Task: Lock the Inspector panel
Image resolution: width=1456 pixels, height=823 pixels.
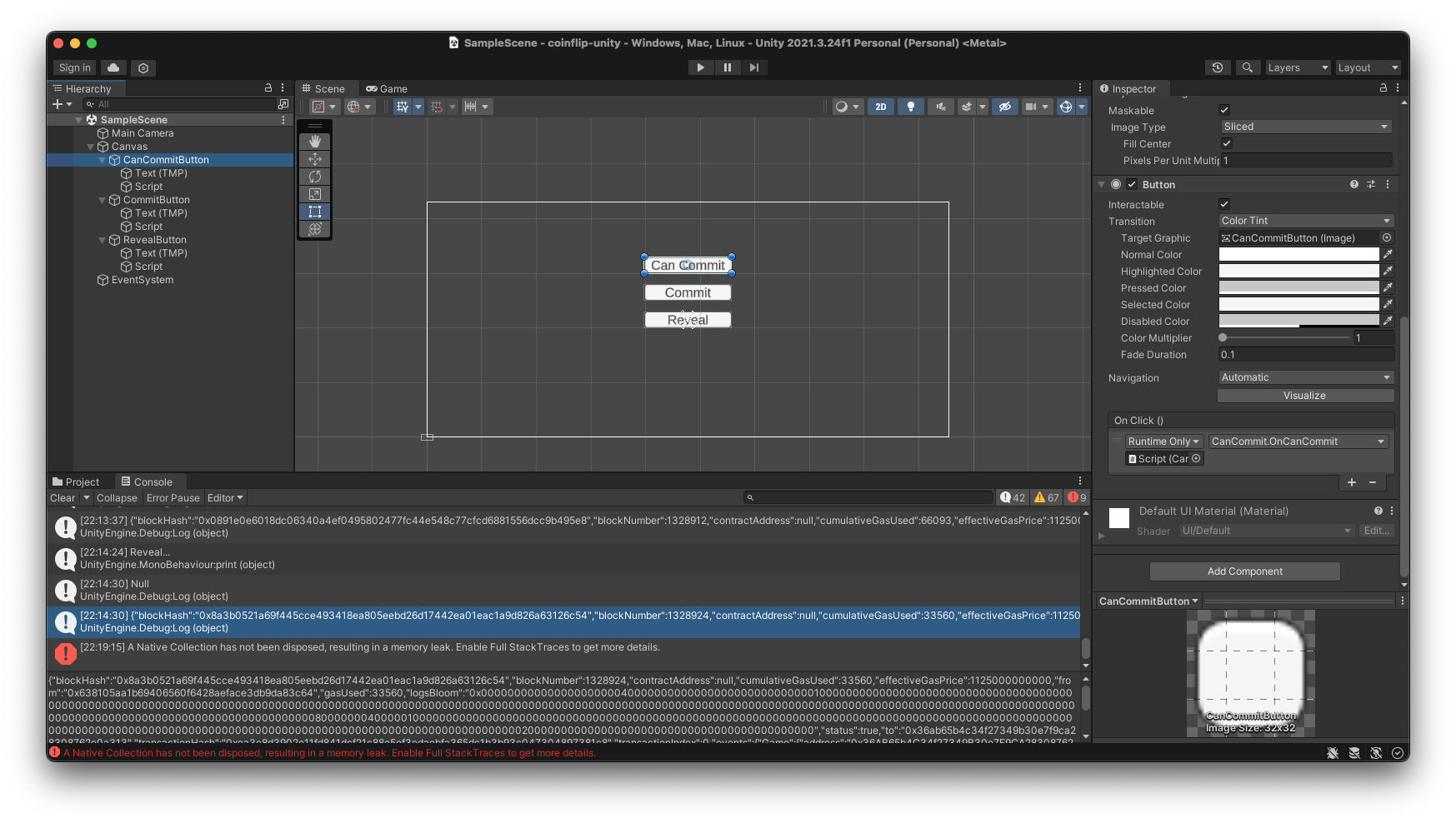Action: coord(1383,87)
